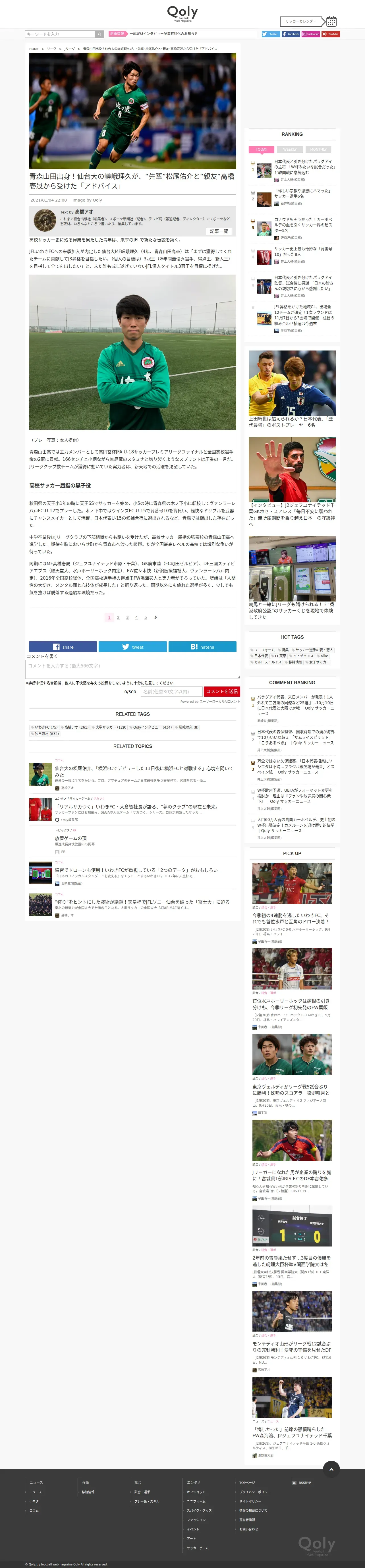
Task: Select WEEKLY ranking tab
Action: point(290,149)
